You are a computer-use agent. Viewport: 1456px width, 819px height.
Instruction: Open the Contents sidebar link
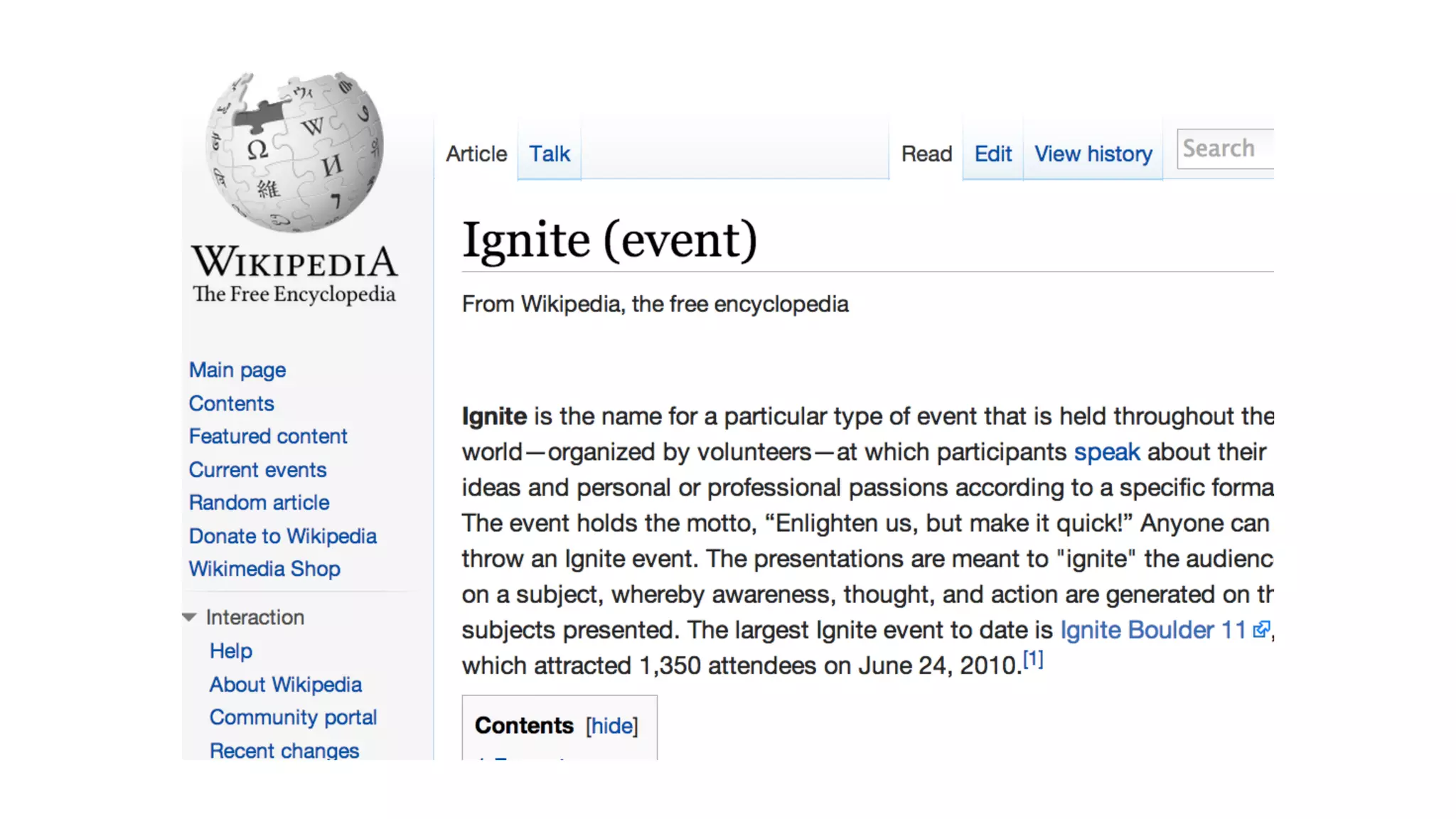coord(231,403)
